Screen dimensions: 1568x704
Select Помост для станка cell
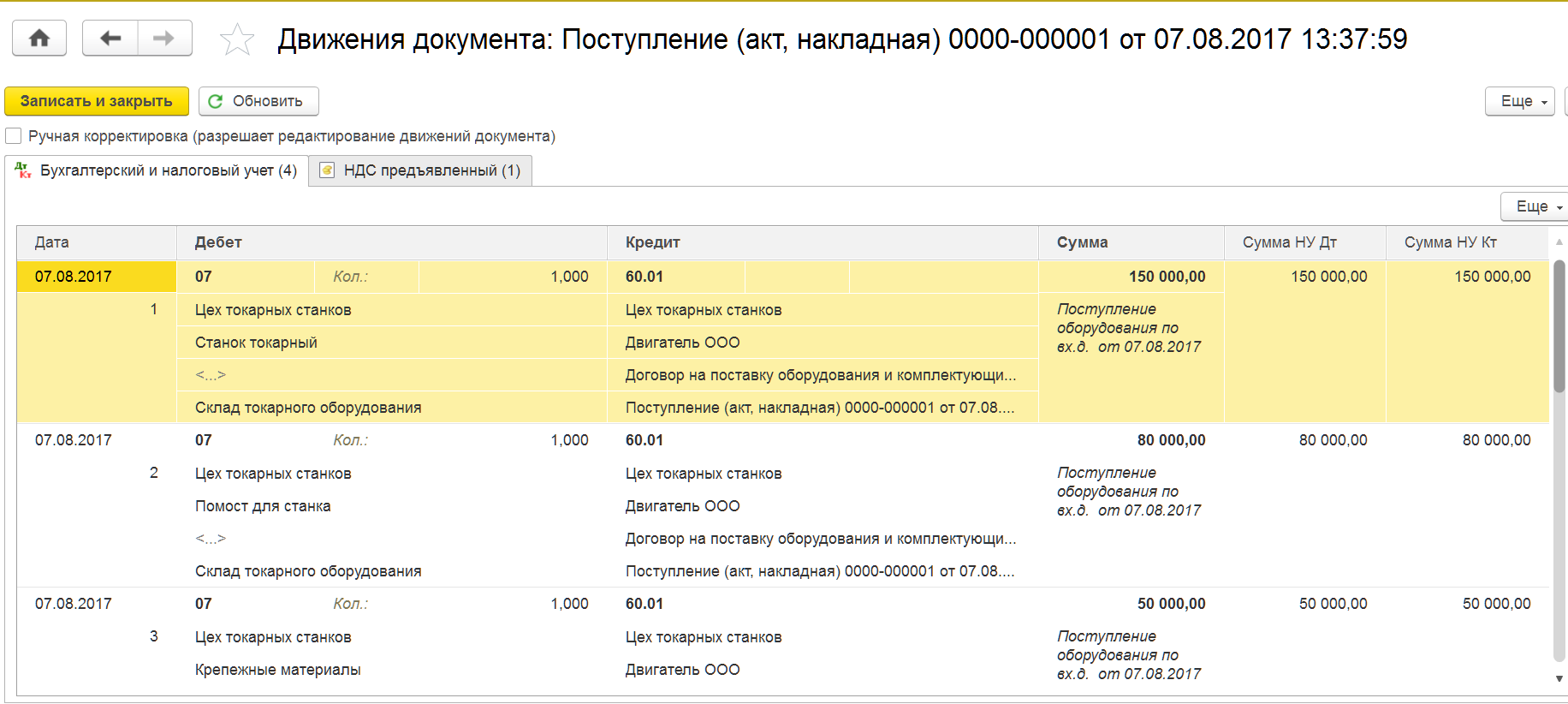click(x=392, y=506)
